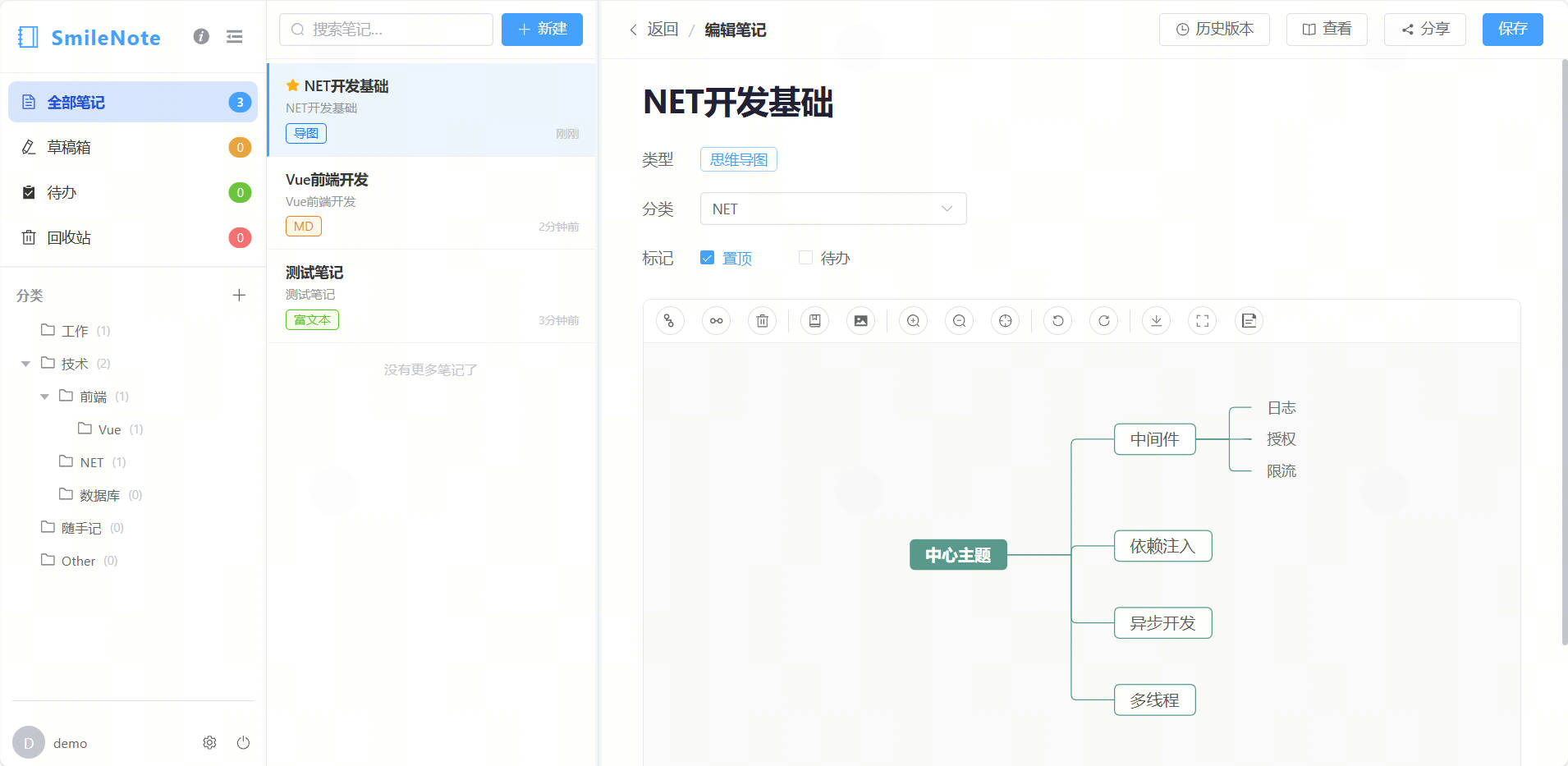Click the power logout icon
Viewport: 1568px width, 766px height.
[x=243, y=742]
